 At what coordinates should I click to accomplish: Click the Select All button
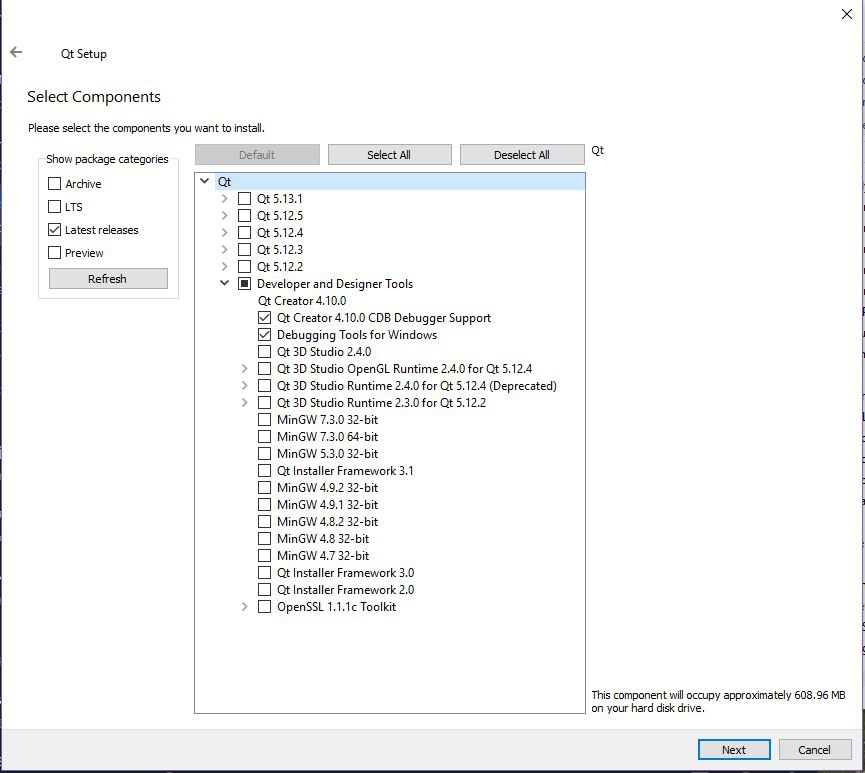pos(389,154)
